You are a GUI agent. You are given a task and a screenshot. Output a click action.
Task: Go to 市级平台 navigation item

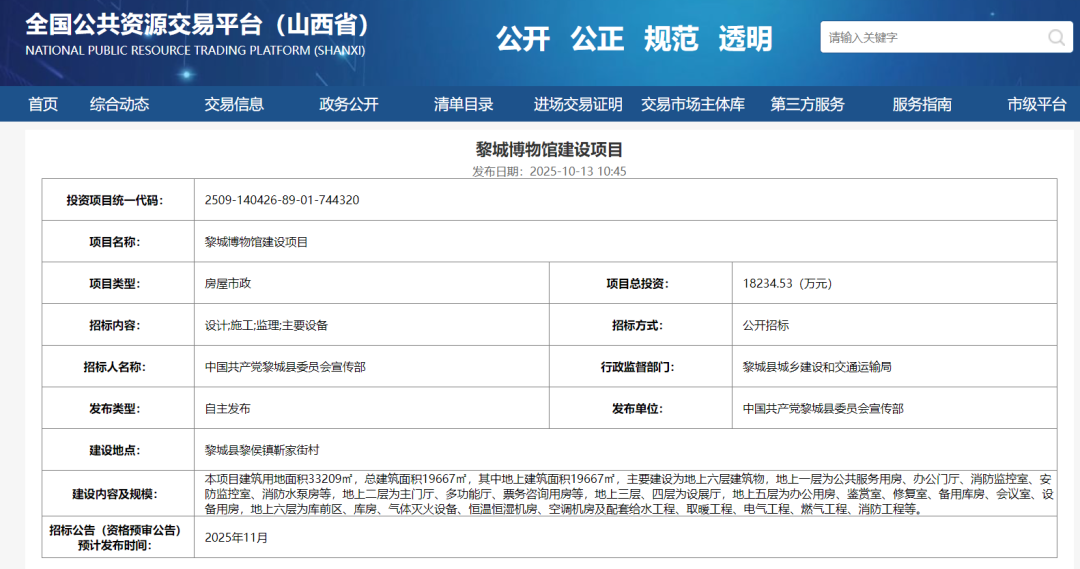[x=1037, y=104]
